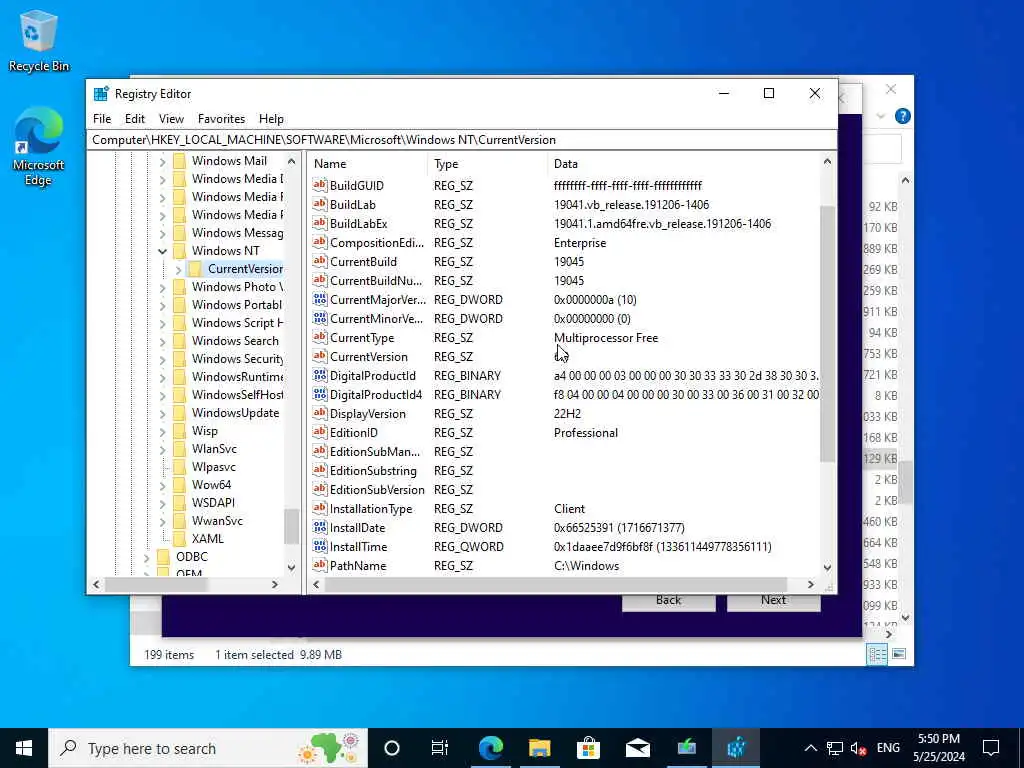Select the DisplayVersion value name
Screen dimensions: 1024x768
[x=368, y=413]
